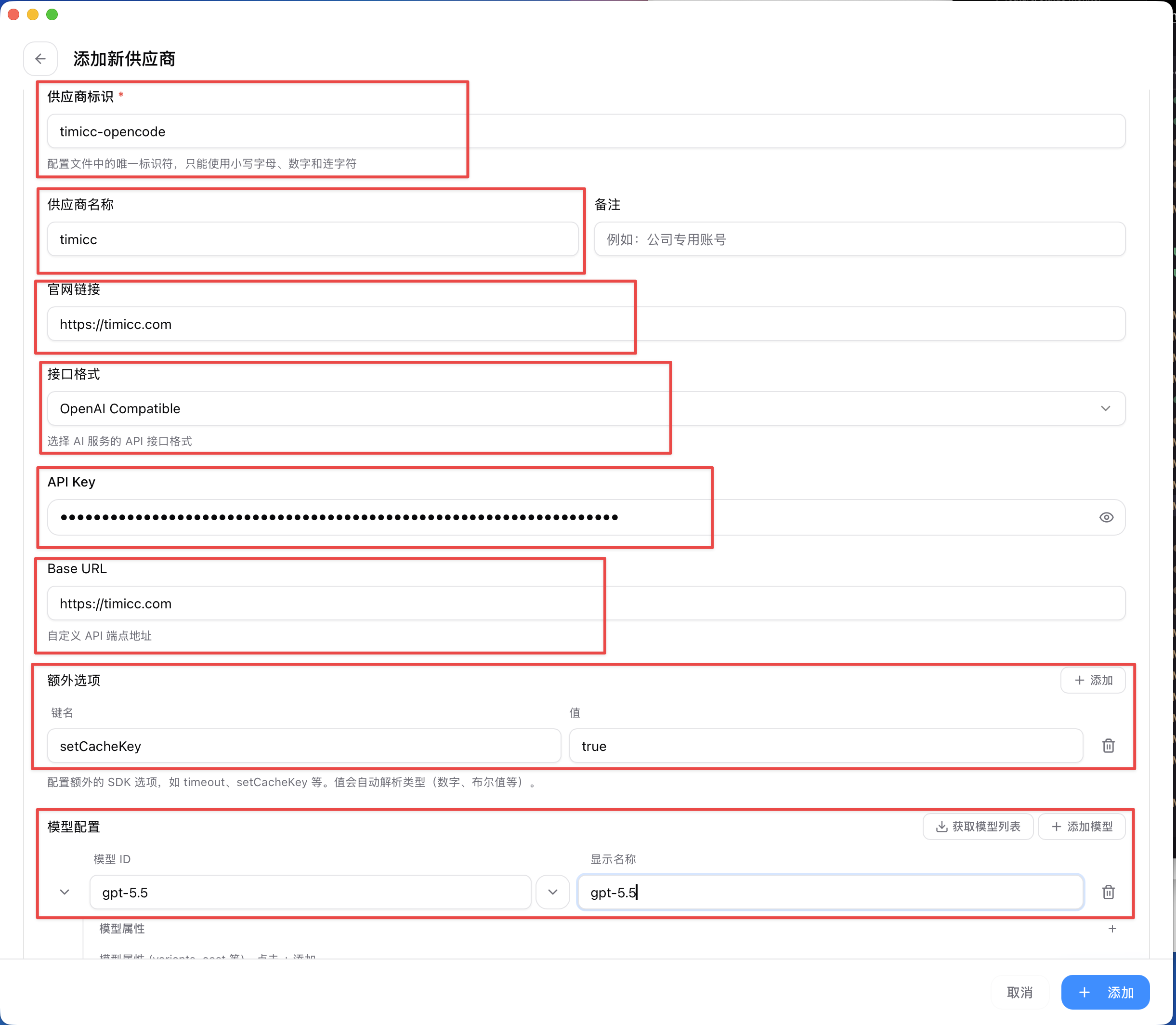The width and height of the screenshot is (1176, 1025).
Task: Click 添加 button in 额外选项 section
Action: point(1093,680)
